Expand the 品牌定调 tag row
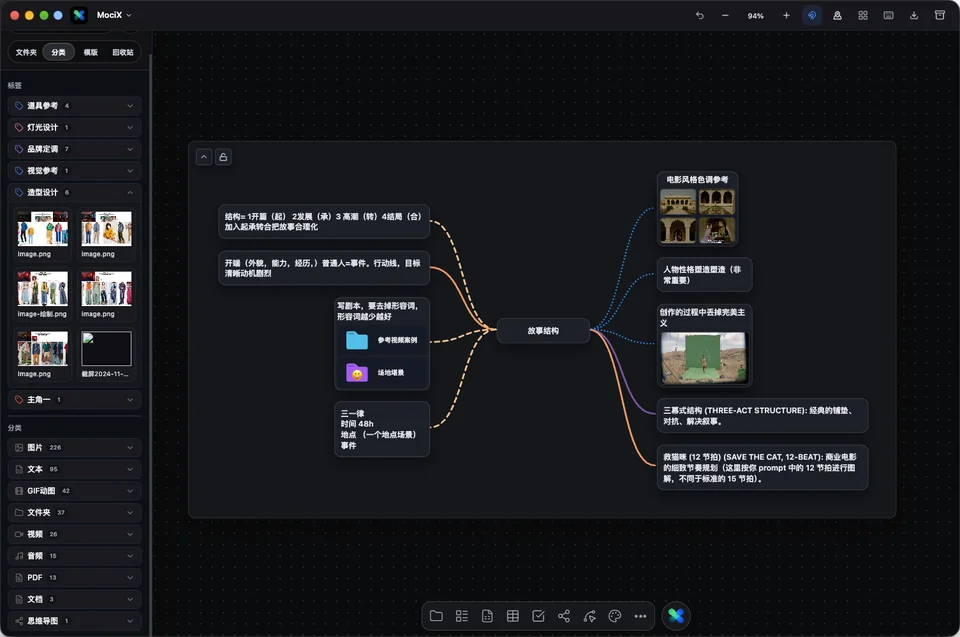Image resolution: width=960 pixels, height=637 pixels. (x=75, y=149)
